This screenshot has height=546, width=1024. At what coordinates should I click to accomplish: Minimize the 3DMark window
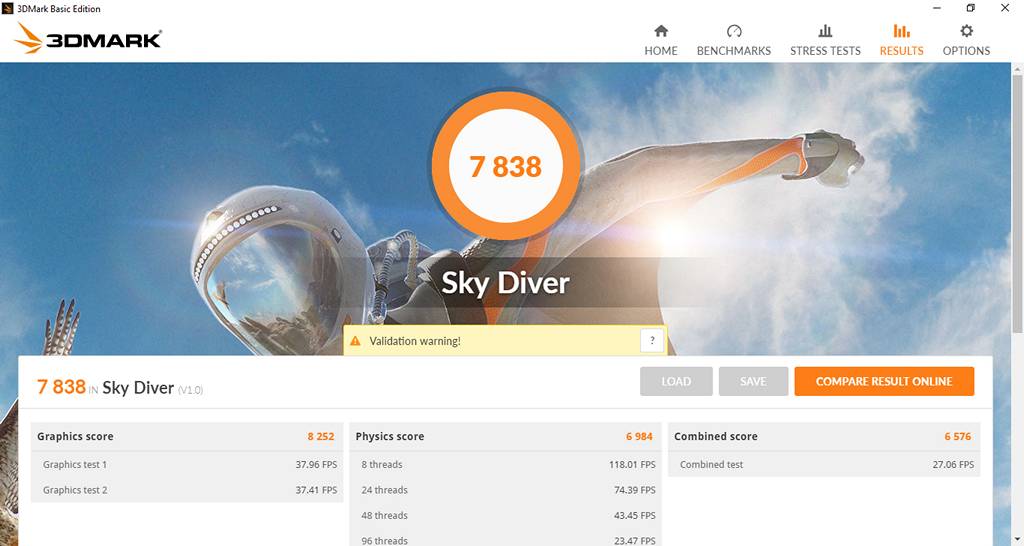[936, 8]
